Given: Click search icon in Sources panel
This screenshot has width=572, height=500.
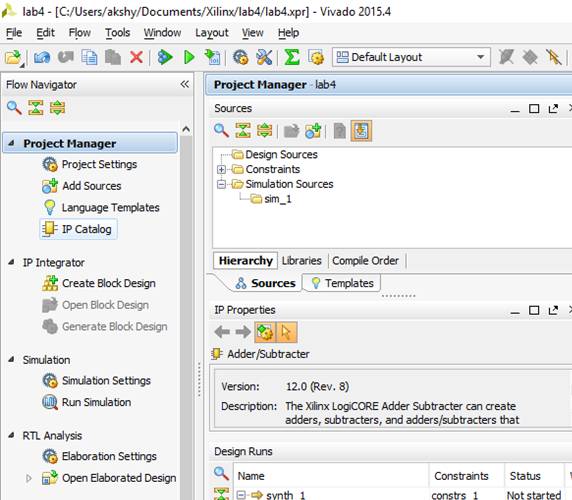Looking at the screenshot, I should tap(221, 131).
